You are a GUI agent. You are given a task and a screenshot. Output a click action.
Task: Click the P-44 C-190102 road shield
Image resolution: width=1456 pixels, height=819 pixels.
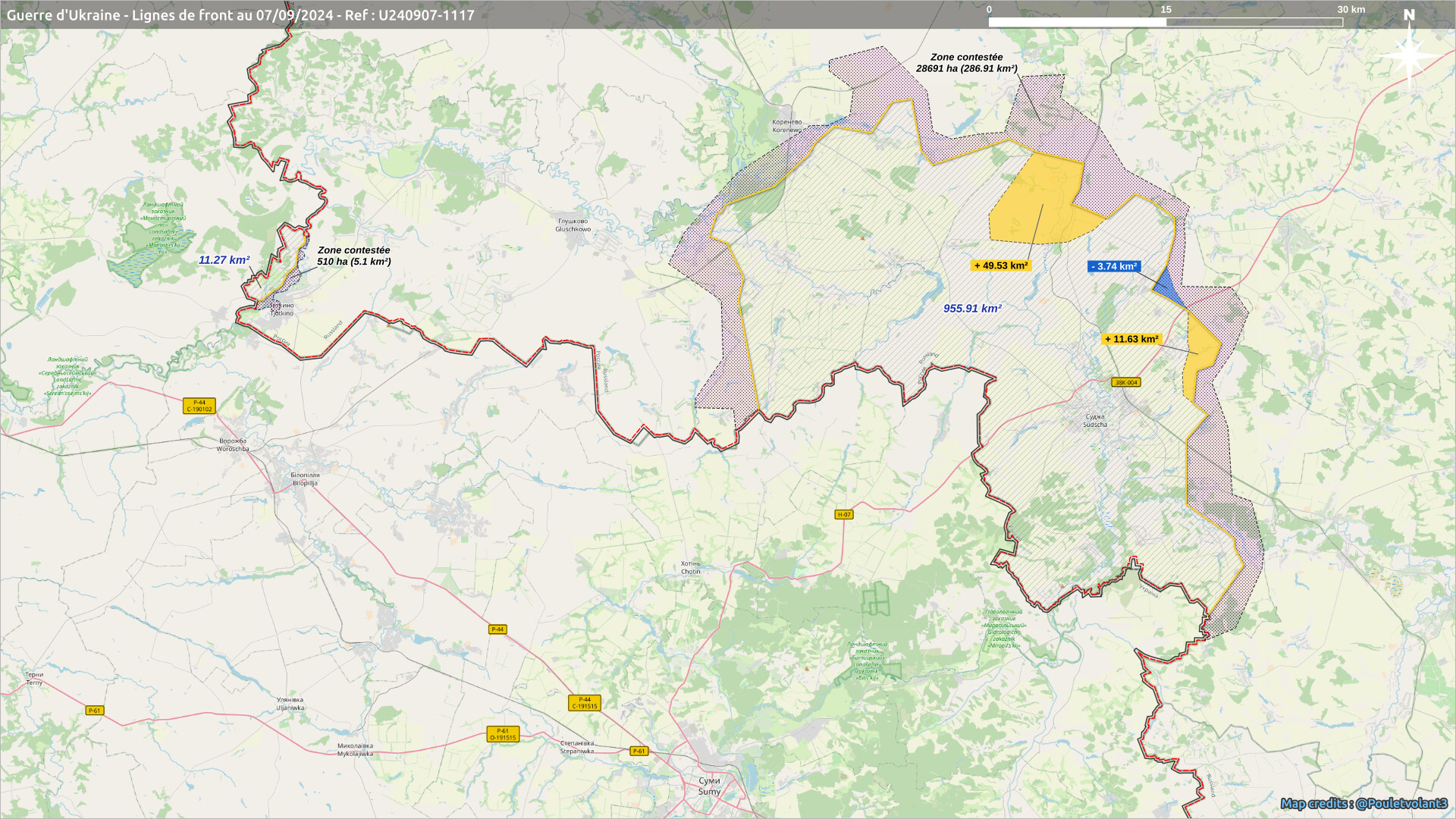[x=199, y=406]
